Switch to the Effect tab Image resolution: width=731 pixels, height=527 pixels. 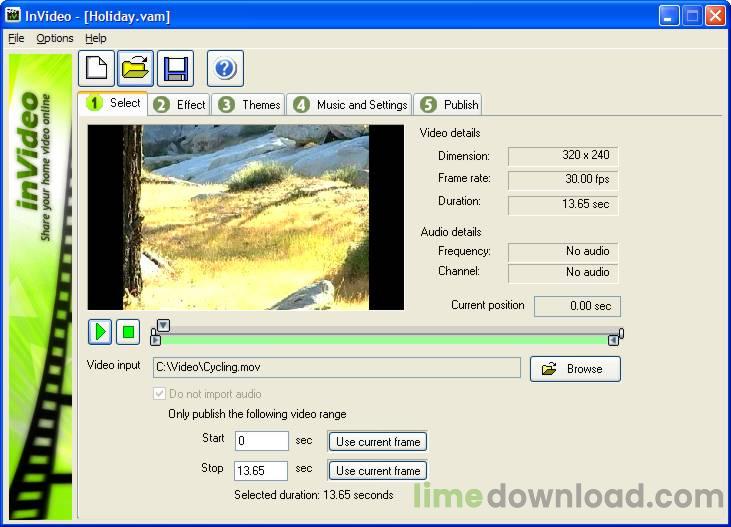[x=180, y=105]
